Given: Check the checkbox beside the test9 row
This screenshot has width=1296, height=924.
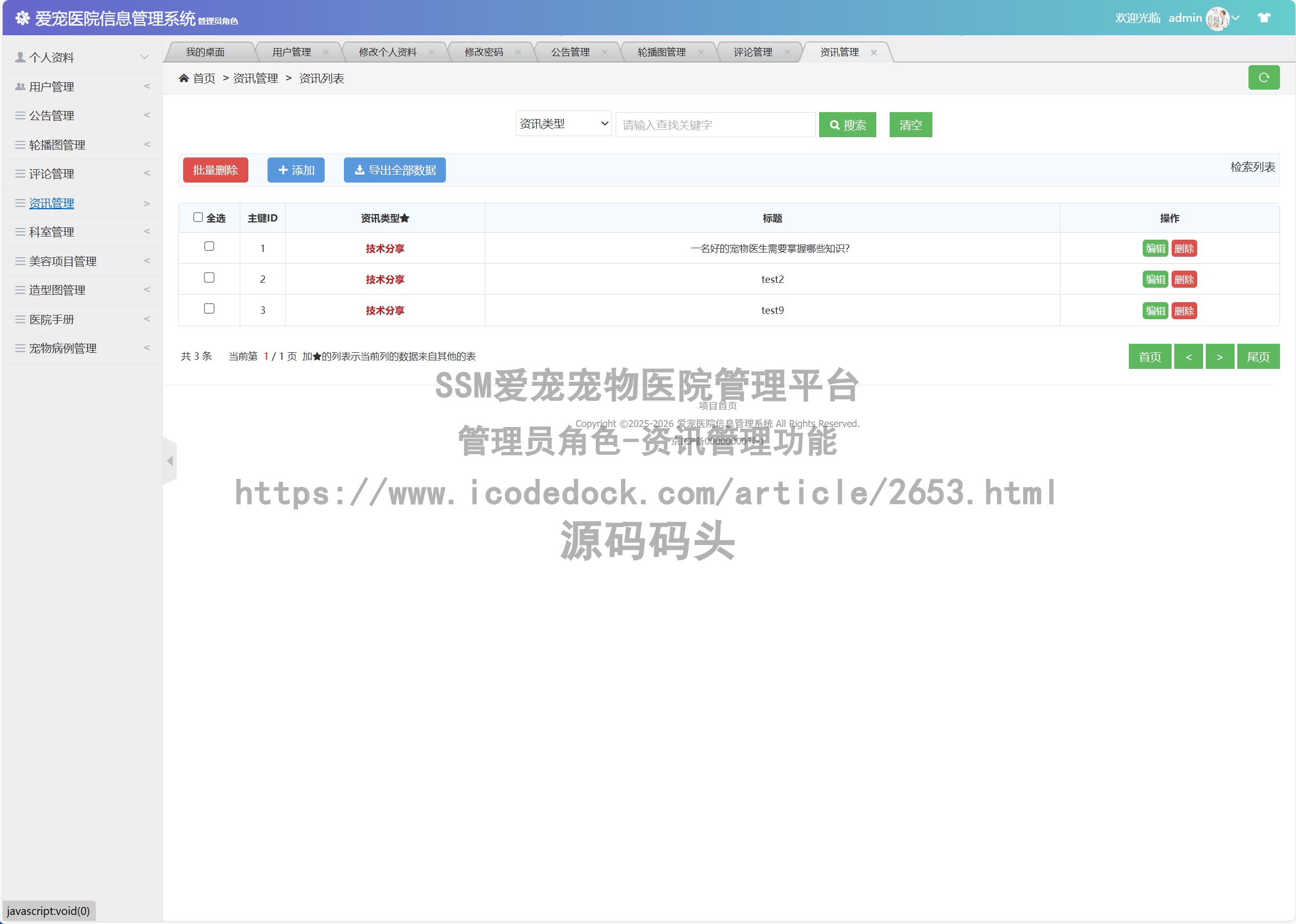Looking at the screenshot, I should 209,309.
